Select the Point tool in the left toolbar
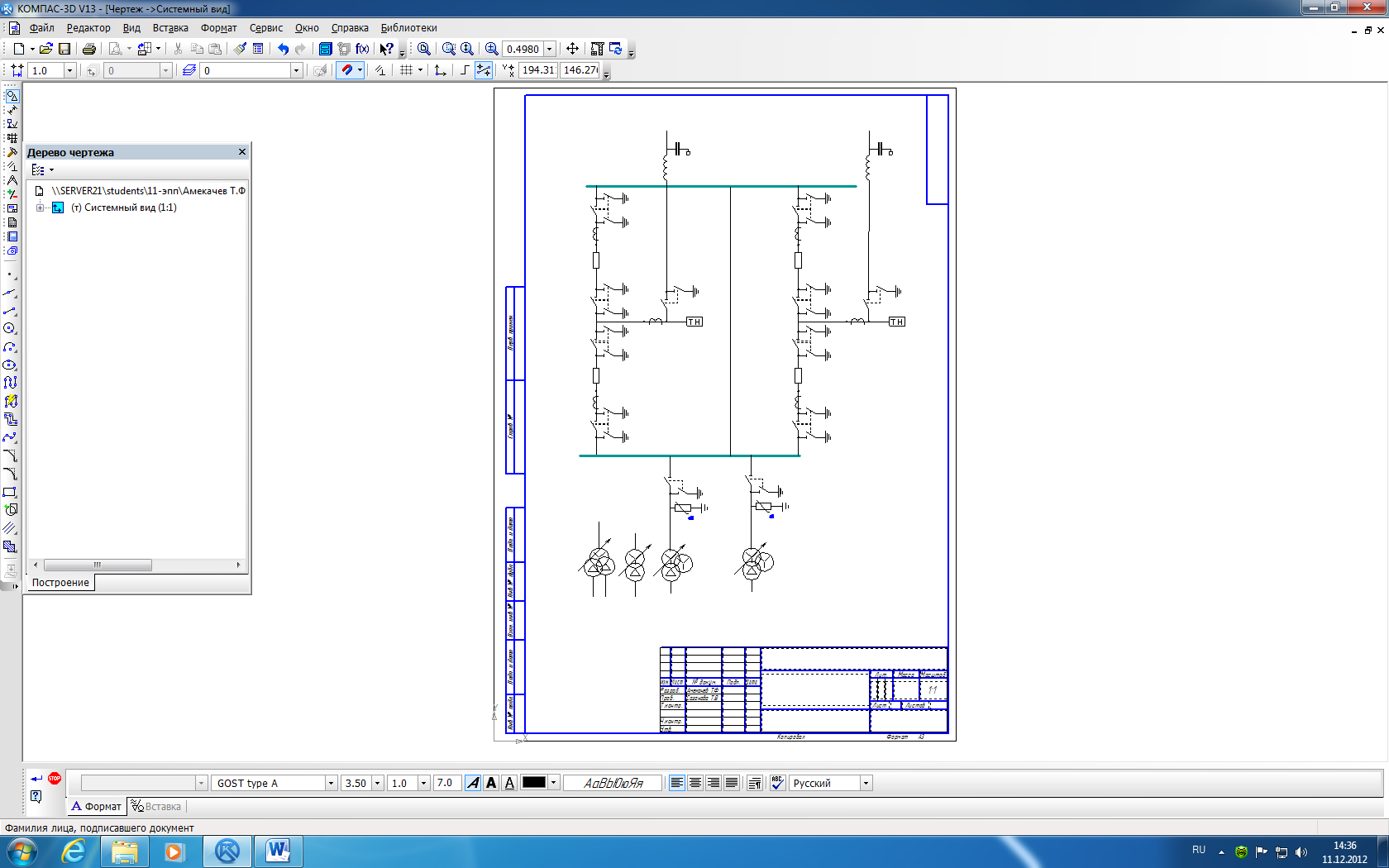Image resolution: width=1389 pixels, height=868 pixels. pyautogui.click(x=10, y=274)
